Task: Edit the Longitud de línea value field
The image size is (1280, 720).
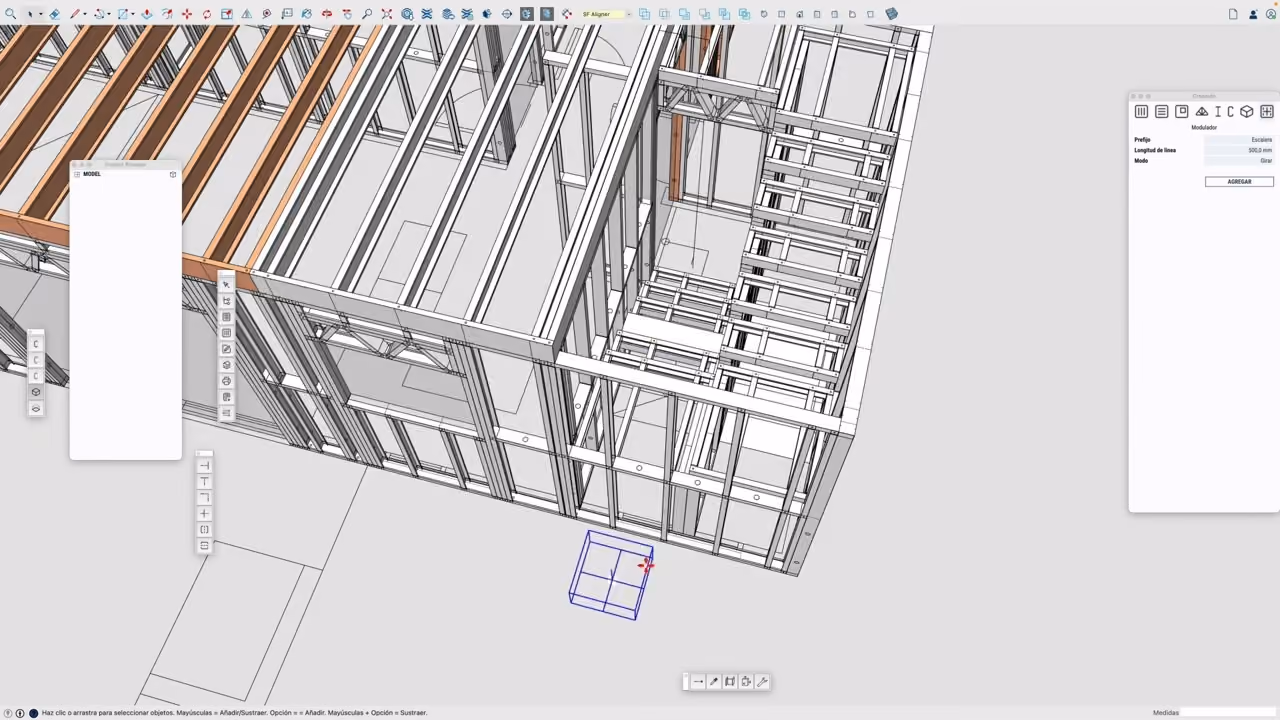Action: pos(1239,150)
